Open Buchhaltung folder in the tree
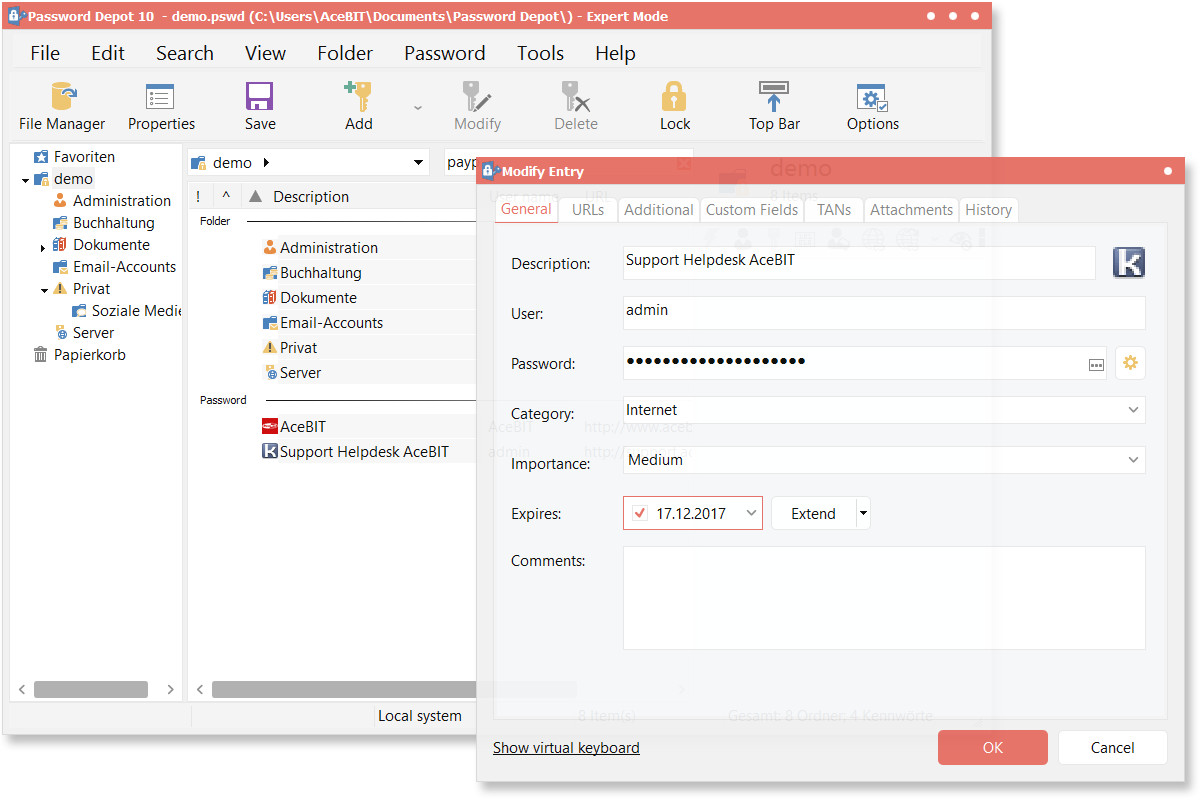 point(113,223)
